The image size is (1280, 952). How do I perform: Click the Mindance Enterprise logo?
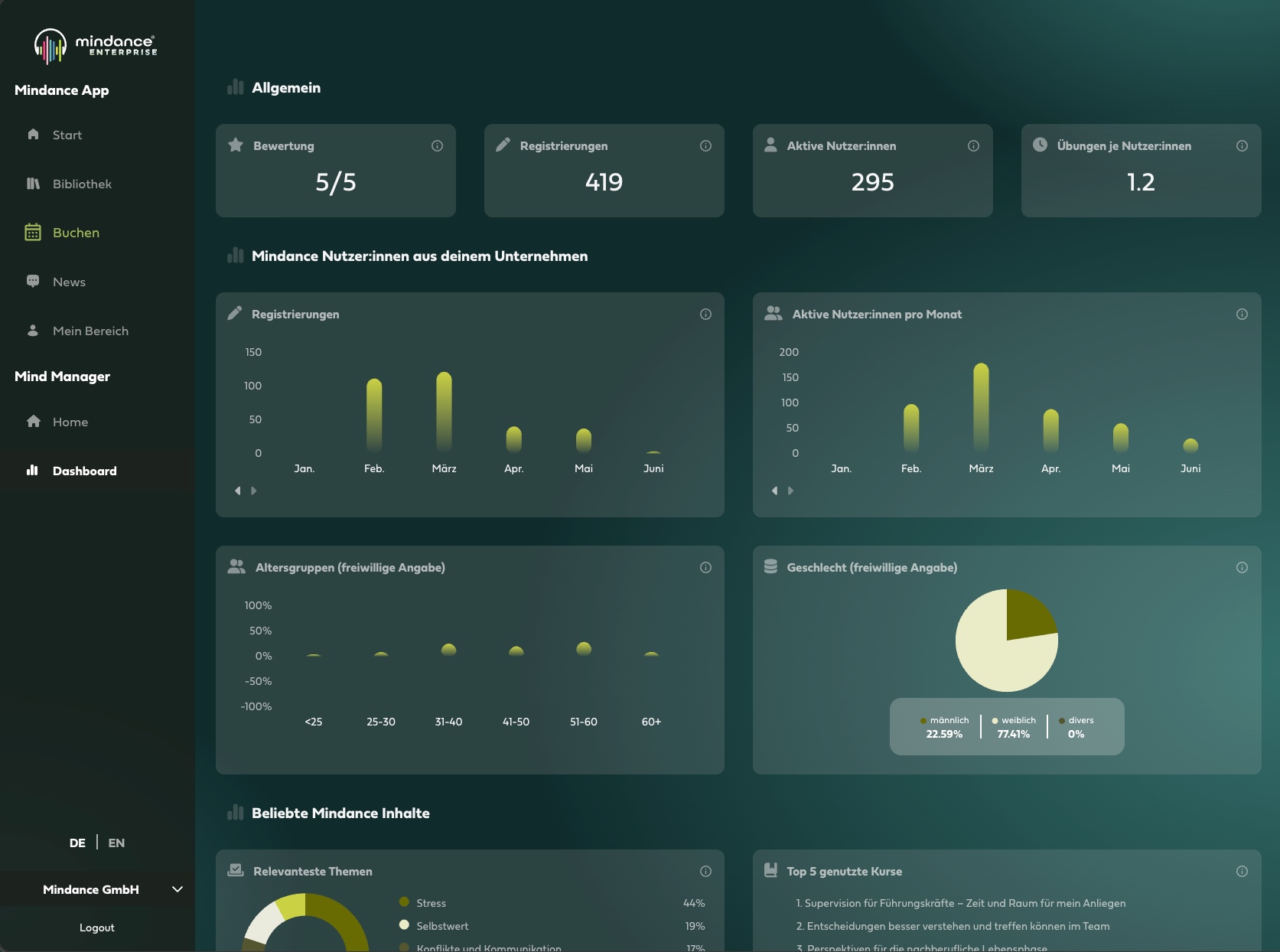point(96,46)
